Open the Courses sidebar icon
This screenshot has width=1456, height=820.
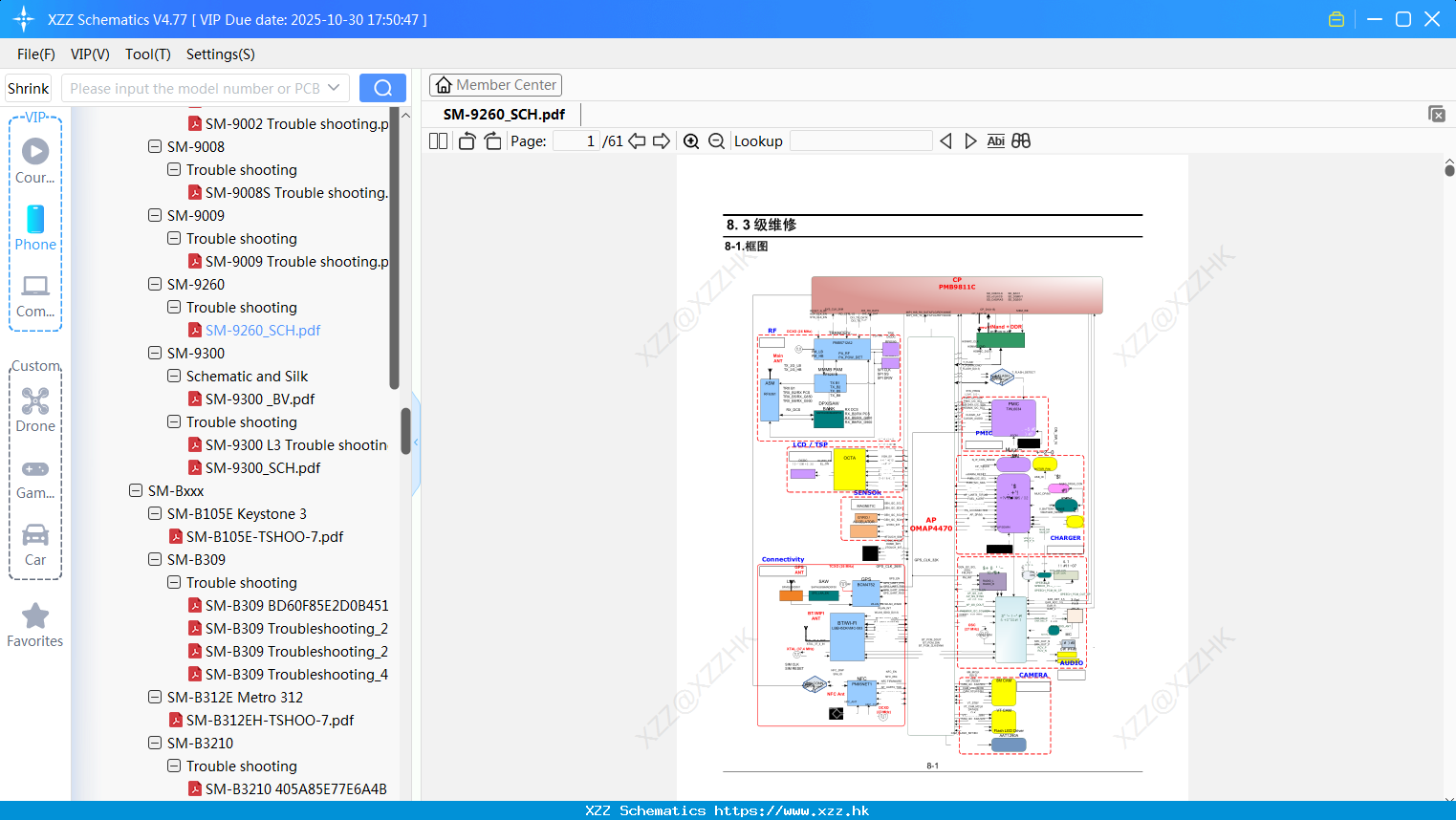point(35,151)
